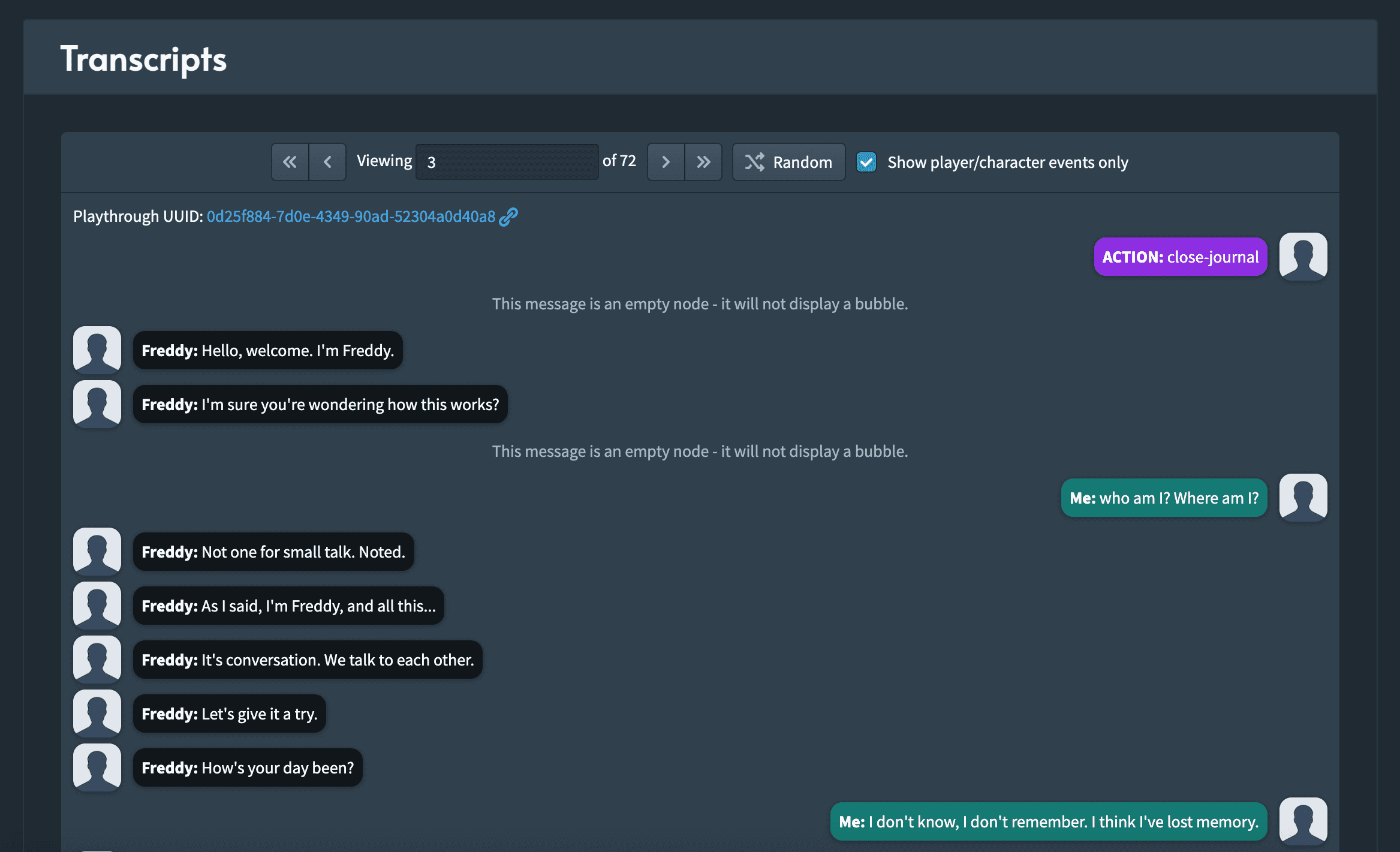
Task: Click player avatar next to close-journal action
Action: (1303, 257)
